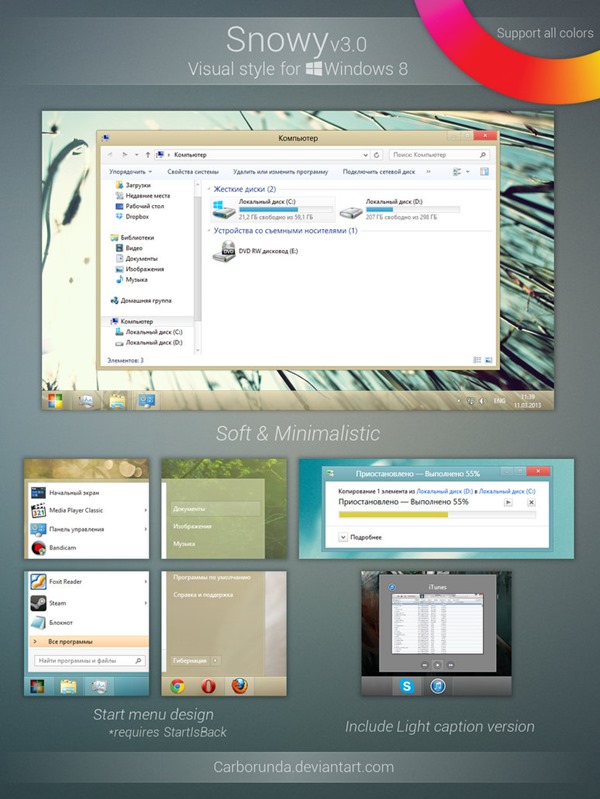Open the Упорядочить dropdown menu

130,172
